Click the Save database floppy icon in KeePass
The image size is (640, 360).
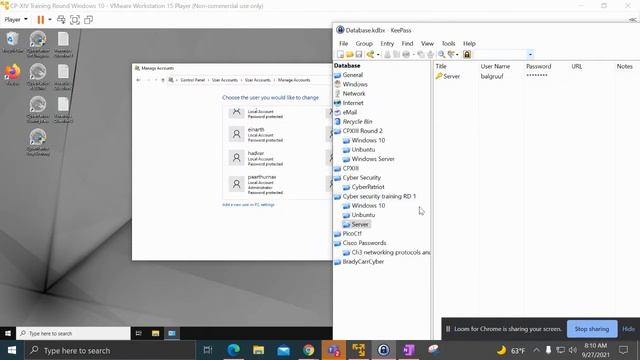[359, 54]
